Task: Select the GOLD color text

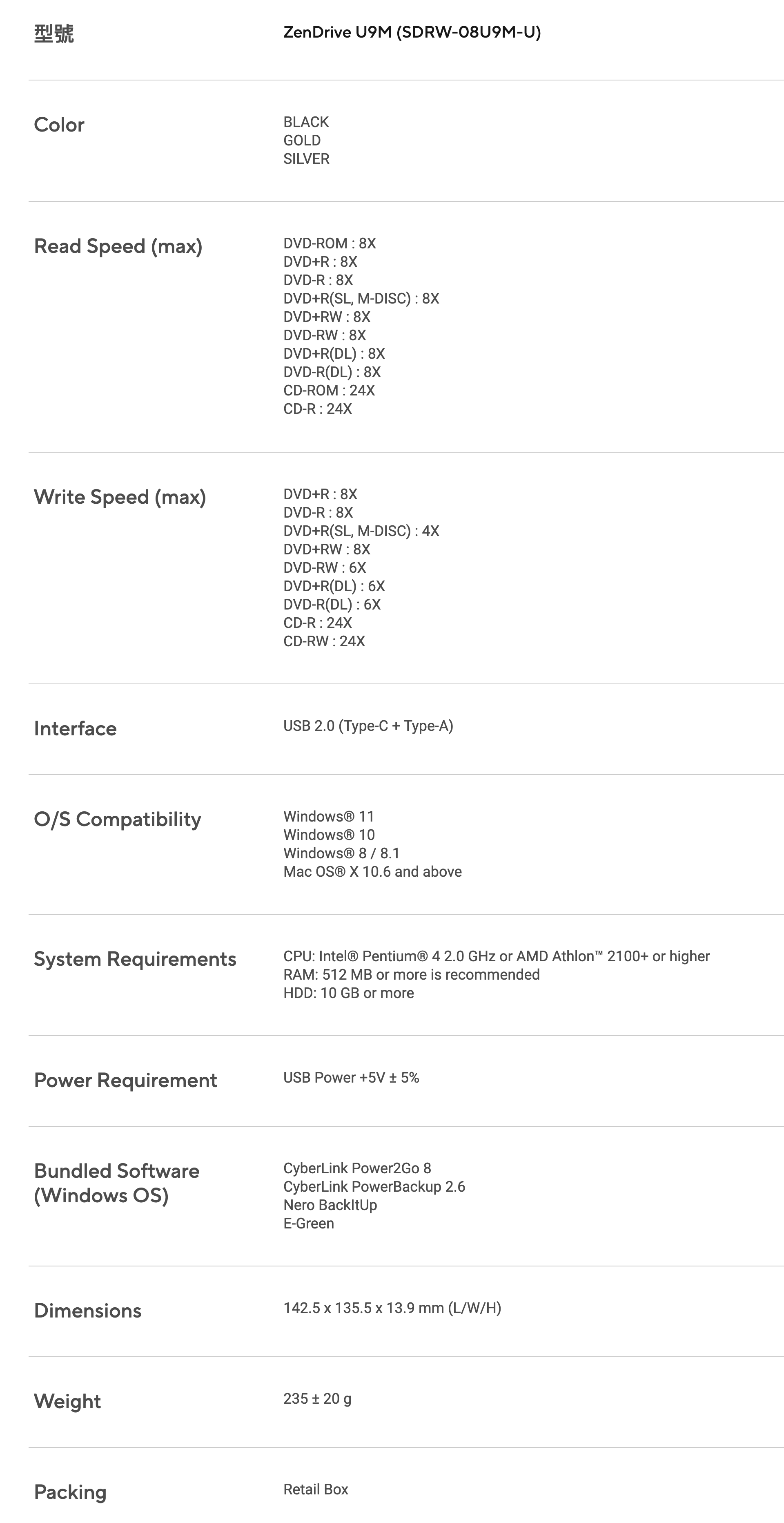Action: tap(302, 141)
